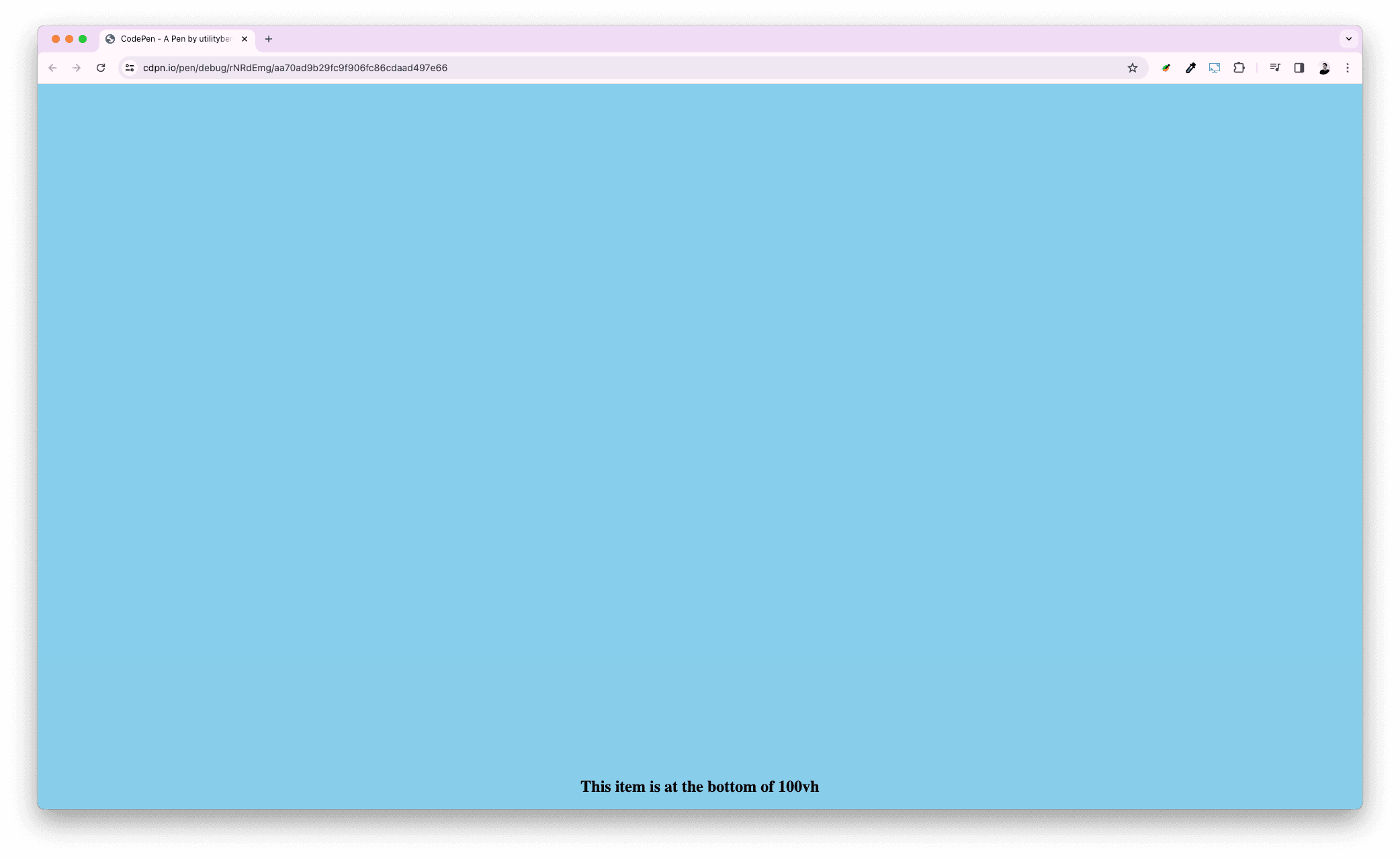
Task: Click the colorful leaf pen extension icon
Action: 1166,68
